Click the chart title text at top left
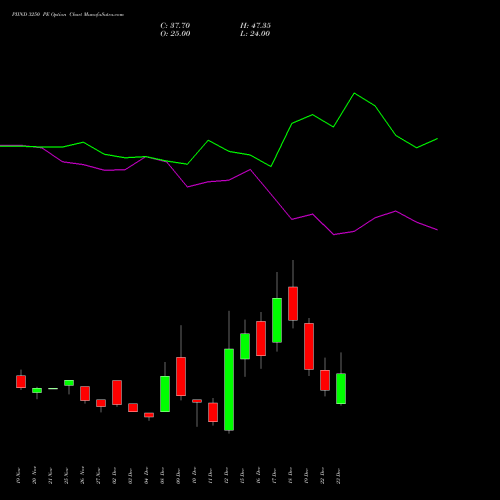The height and width of the screenshot is (500, 500). click(68, 15)
